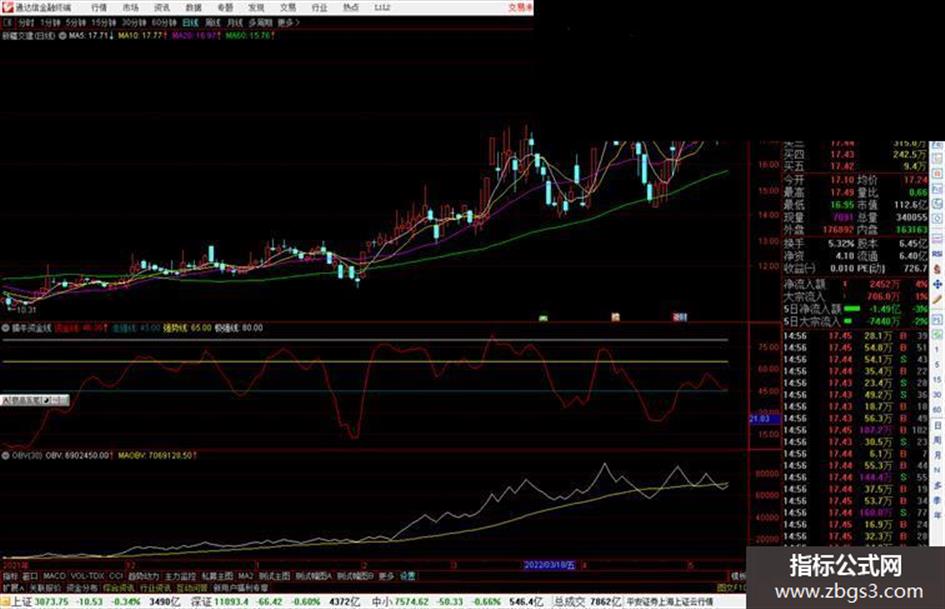Image resolution: width=945 pixels, height=609 pixels.
Task: Open the 关联报价 tab
Action: click(45, 587)
